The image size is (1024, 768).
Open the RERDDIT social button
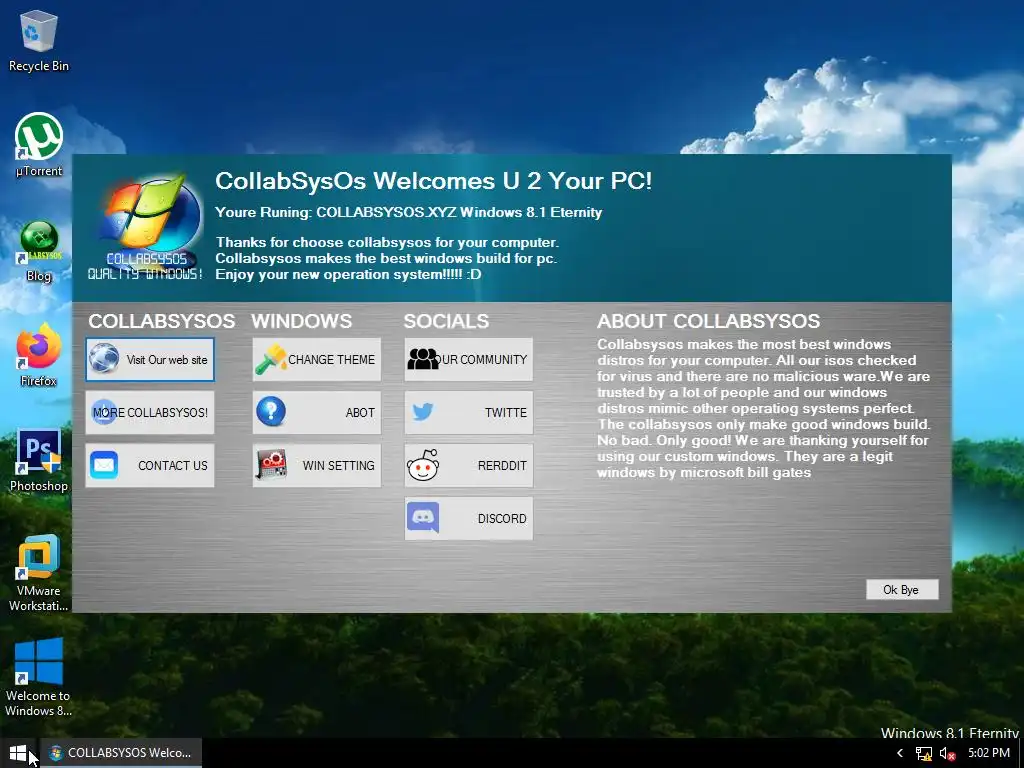point(468,465)
